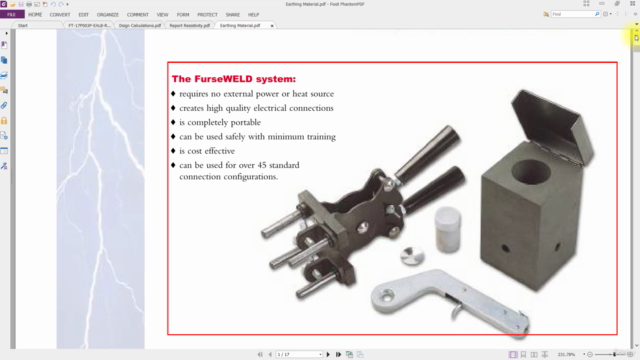Screen dimensions: 640x360
Task: Open the FORM ribbon tab
Action: [183, 15]
